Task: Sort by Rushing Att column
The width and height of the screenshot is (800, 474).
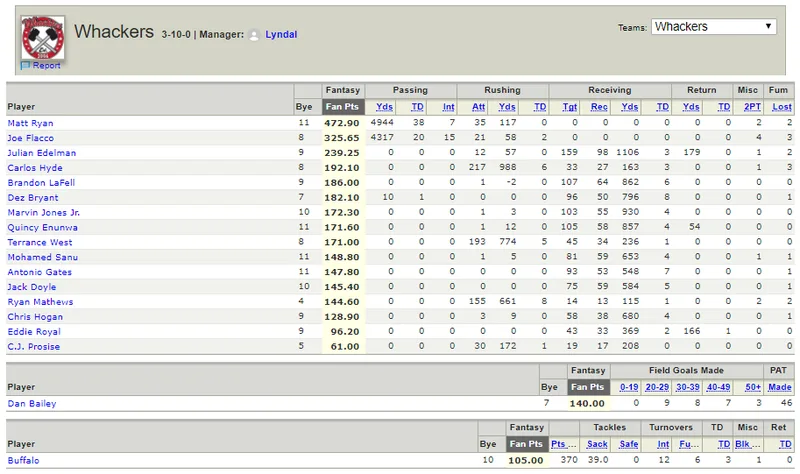Action: pyautogui.click(x=479, y=107)
